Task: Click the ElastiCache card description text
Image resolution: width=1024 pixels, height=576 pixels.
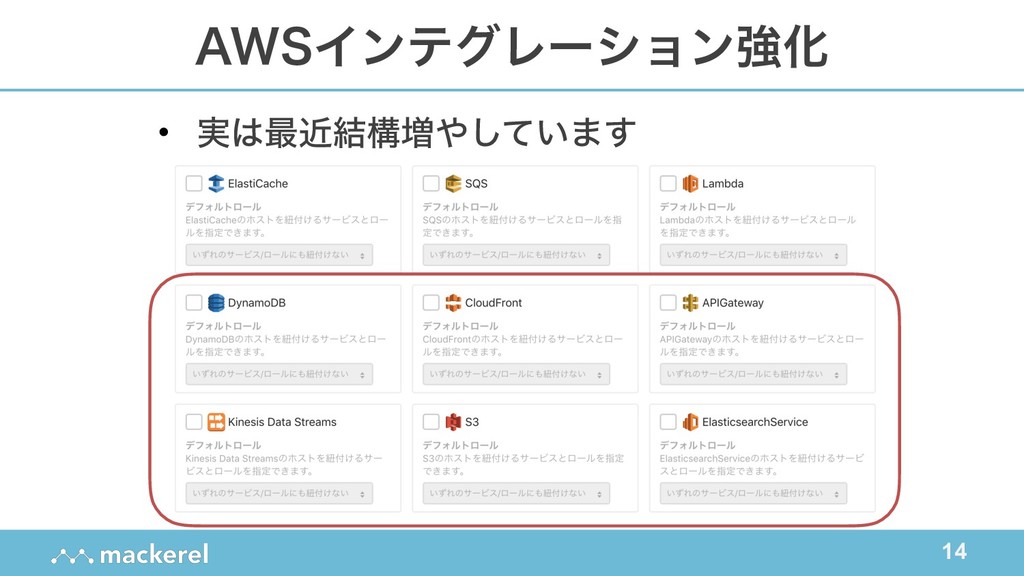Action: [287, 226]
